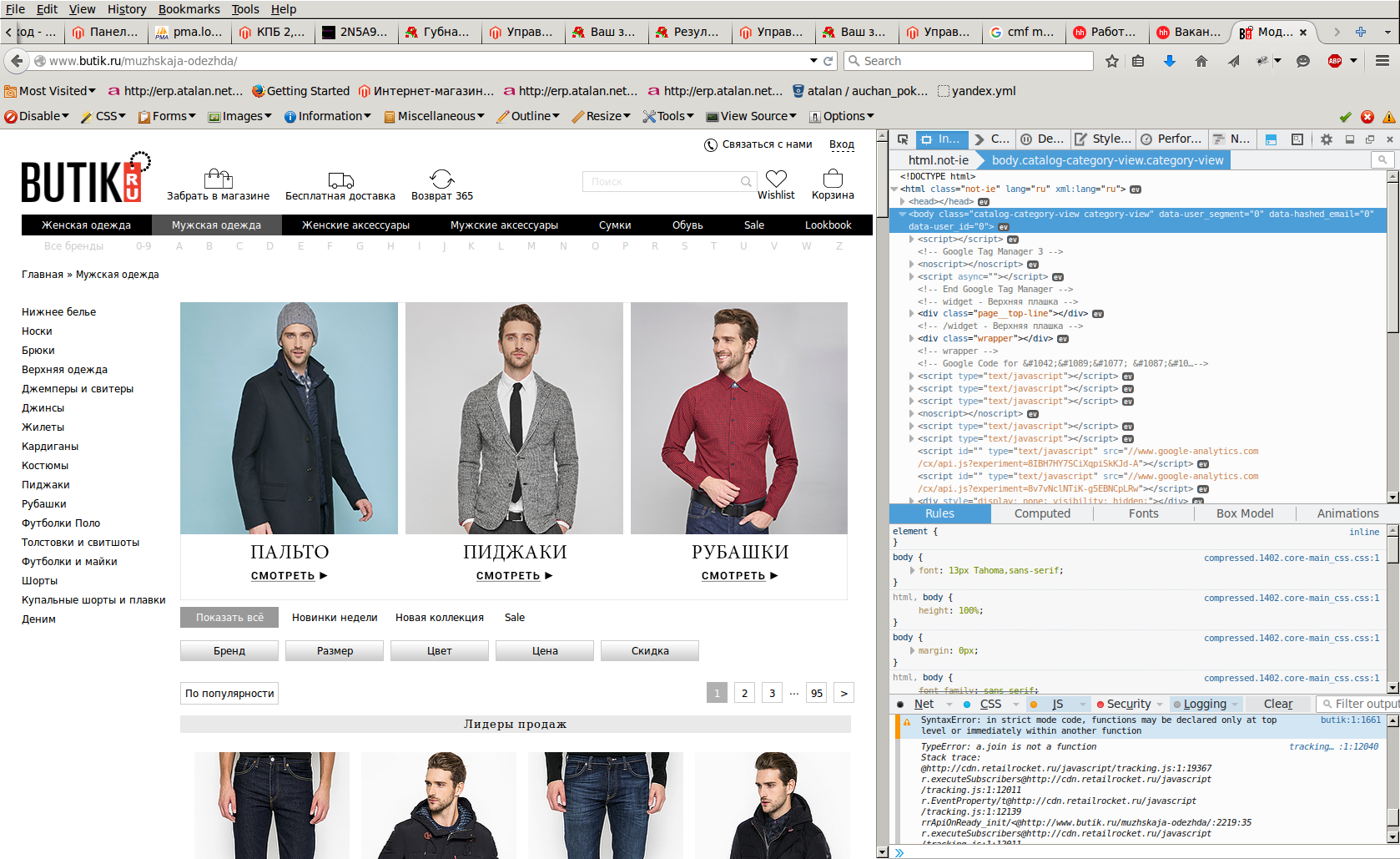1400x859 pixels.
Task: Open Forms dropdown in developer toolbar
Action: coord(167,117)
